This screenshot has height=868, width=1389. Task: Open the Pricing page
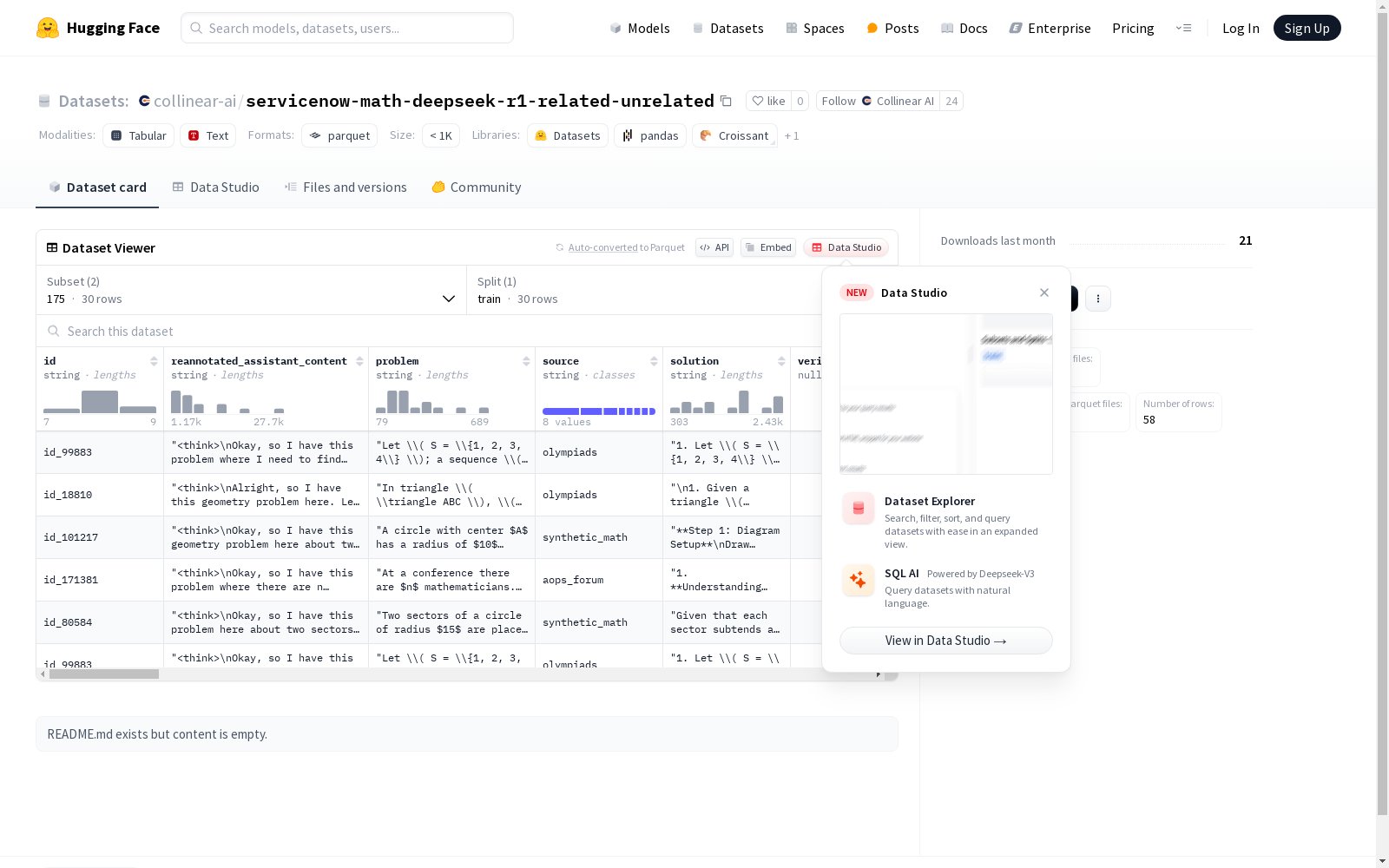point(1133,28)
